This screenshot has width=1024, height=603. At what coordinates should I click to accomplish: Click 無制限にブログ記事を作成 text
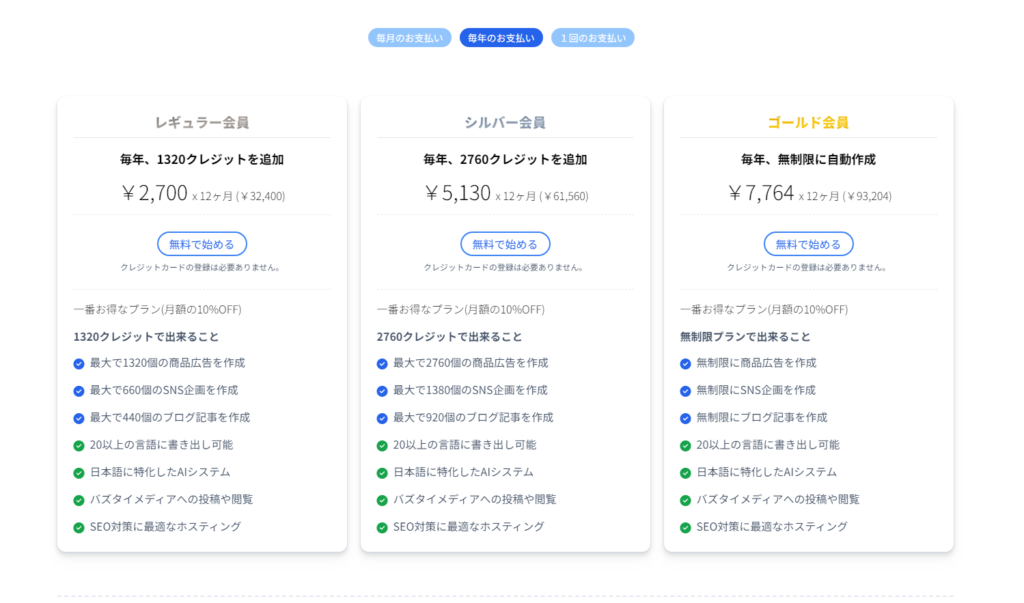pyautogui.click(x=761, y=417)
